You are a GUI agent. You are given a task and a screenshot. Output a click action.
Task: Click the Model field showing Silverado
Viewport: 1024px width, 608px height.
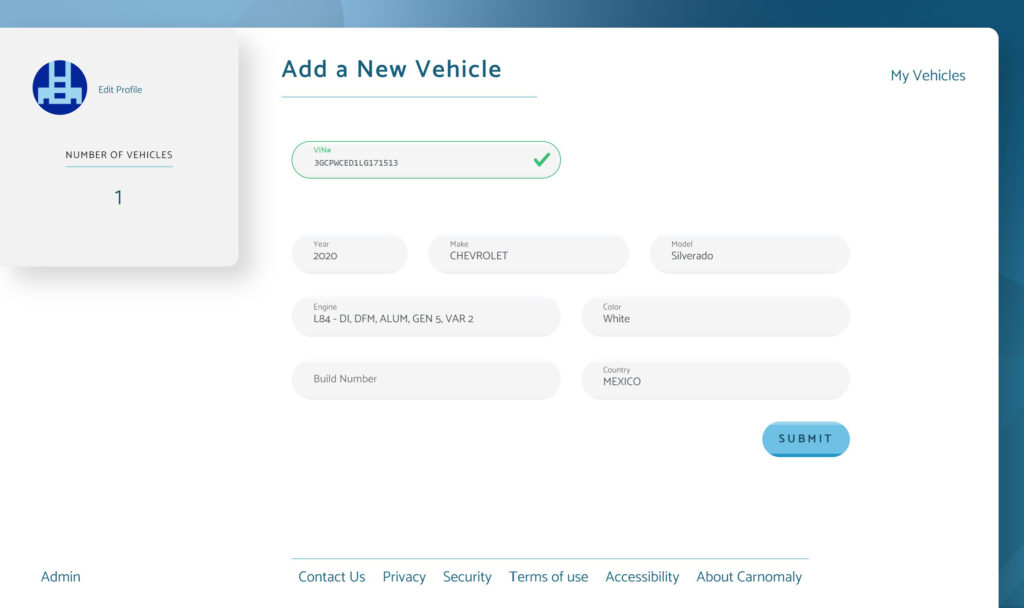750,254
